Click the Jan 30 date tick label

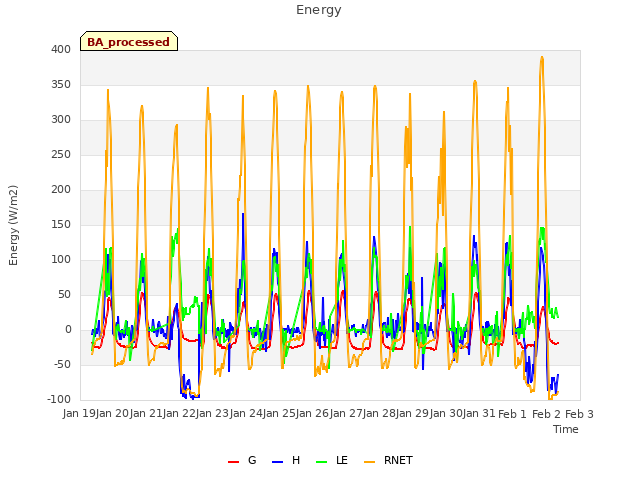pyautogui.click(x=446, y=414)
